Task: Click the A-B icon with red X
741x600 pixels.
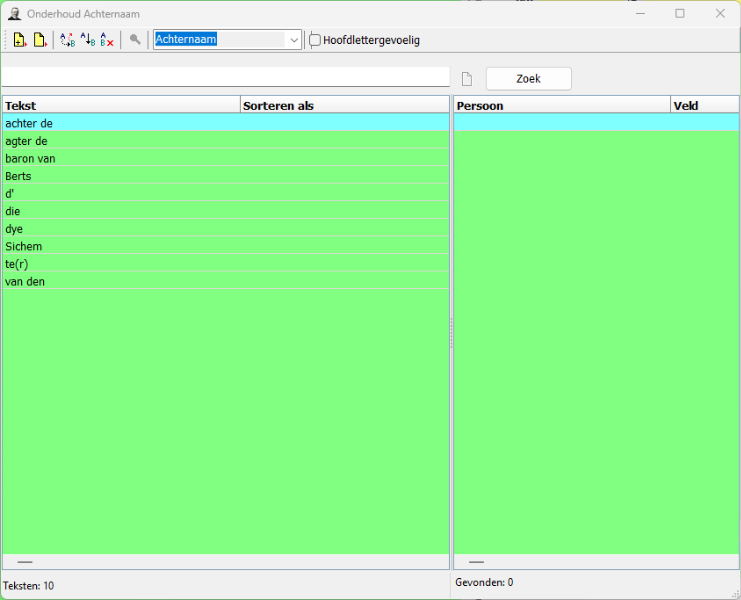Action: click(107, 40)
